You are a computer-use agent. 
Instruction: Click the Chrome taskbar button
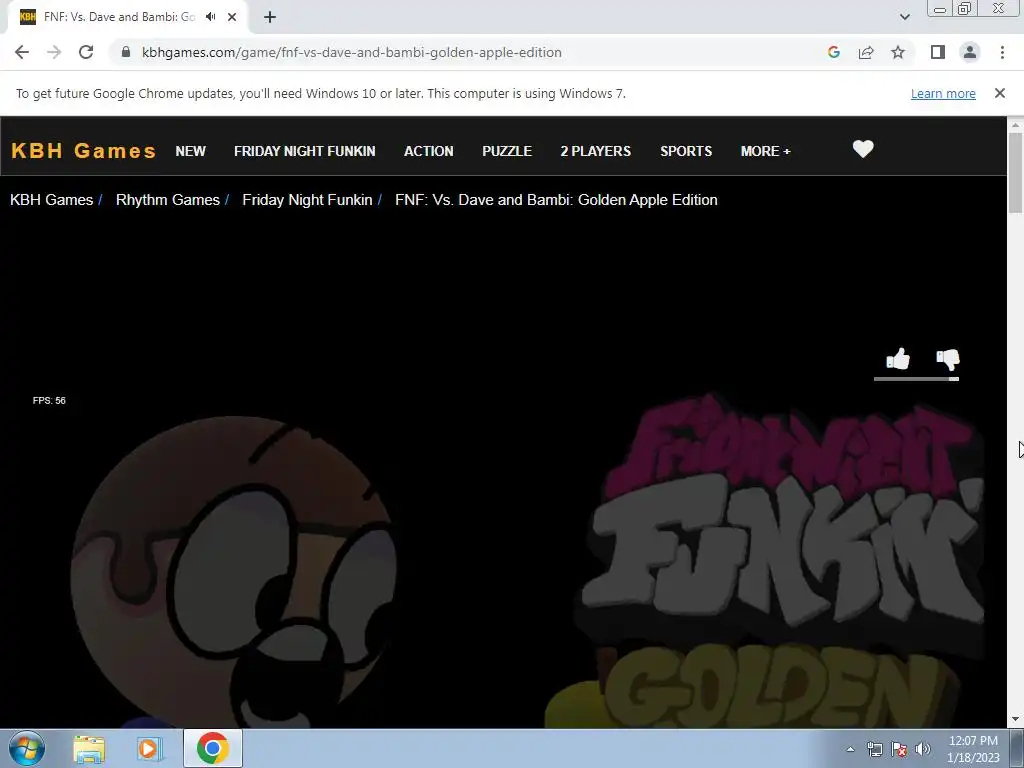213,748
